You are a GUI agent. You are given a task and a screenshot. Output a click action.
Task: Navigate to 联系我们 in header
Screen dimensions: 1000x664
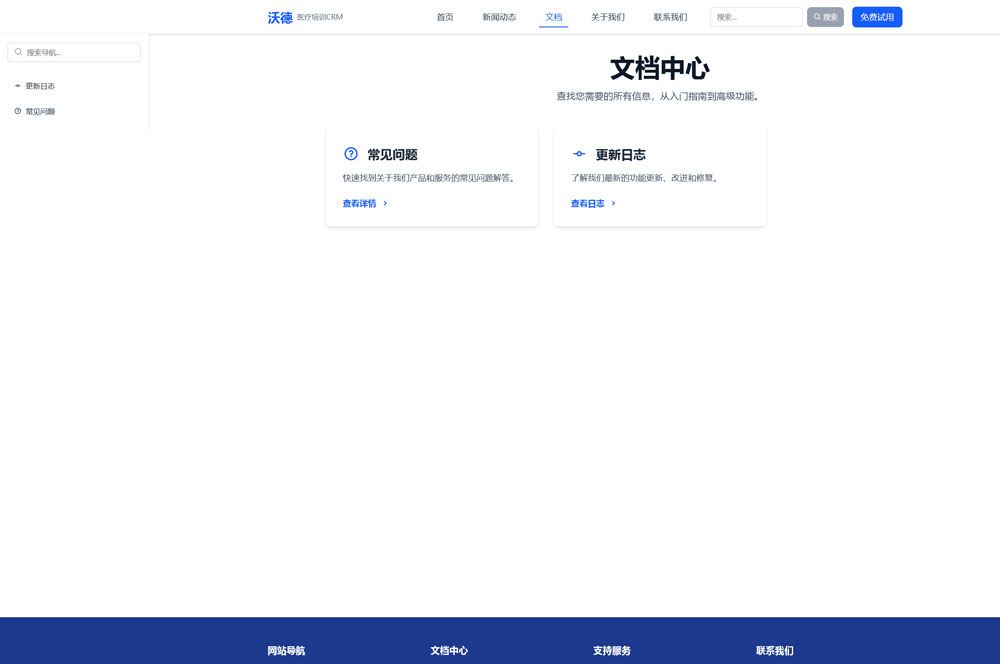[670, 17]
